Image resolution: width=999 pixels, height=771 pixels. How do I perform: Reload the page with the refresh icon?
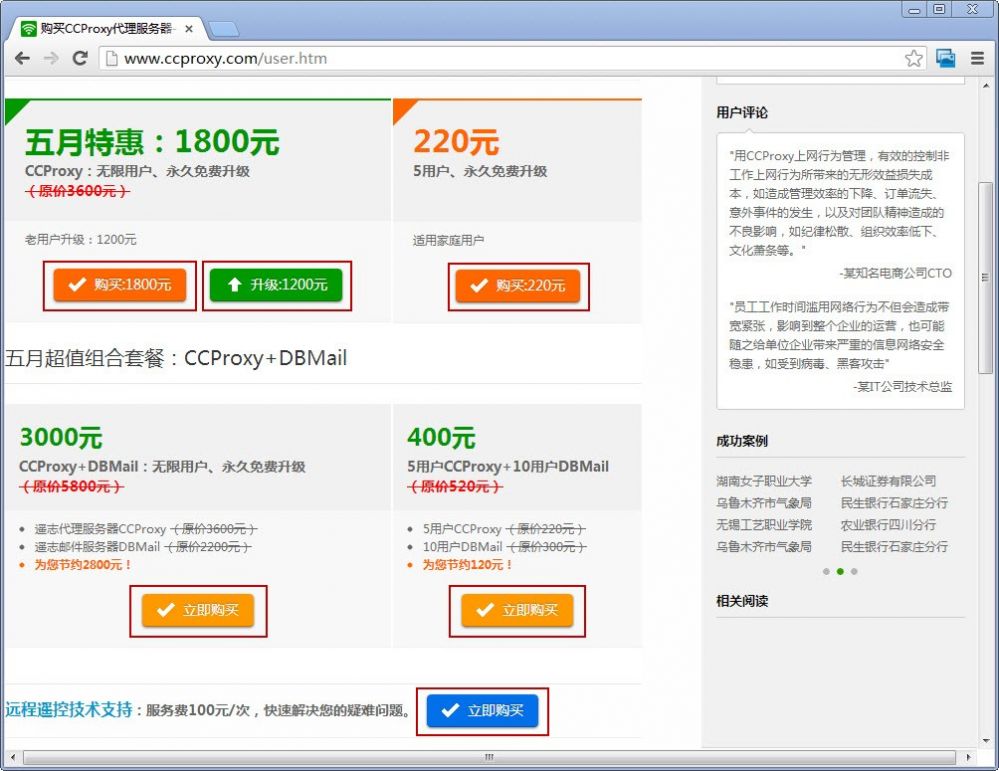(x=80, y=59)
